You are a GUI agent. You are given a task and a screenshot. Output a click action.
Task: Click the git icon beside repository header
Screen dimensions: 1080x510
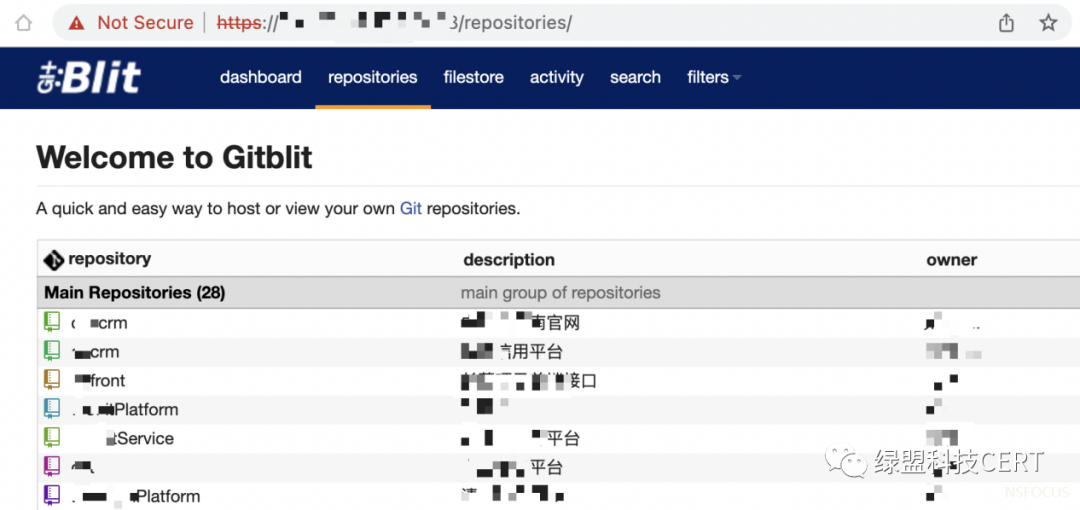pos(53,261)
